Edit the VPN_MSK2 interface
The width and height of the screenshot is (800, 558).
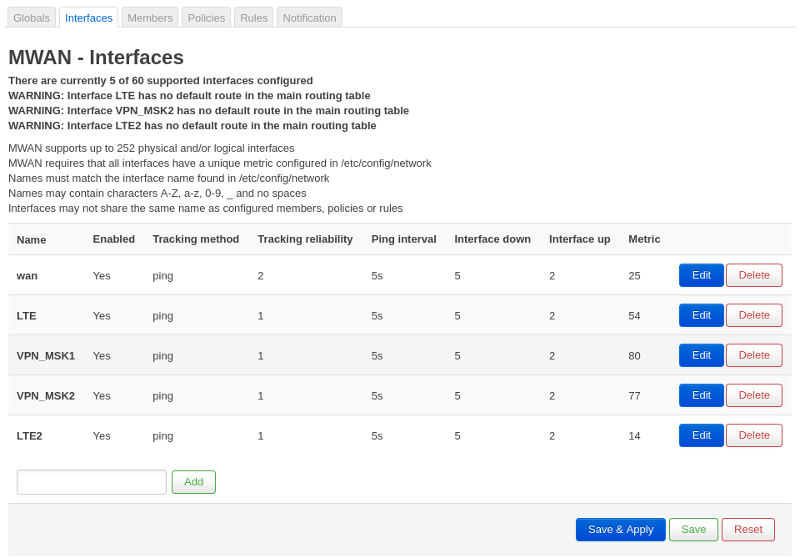[701, 395]
